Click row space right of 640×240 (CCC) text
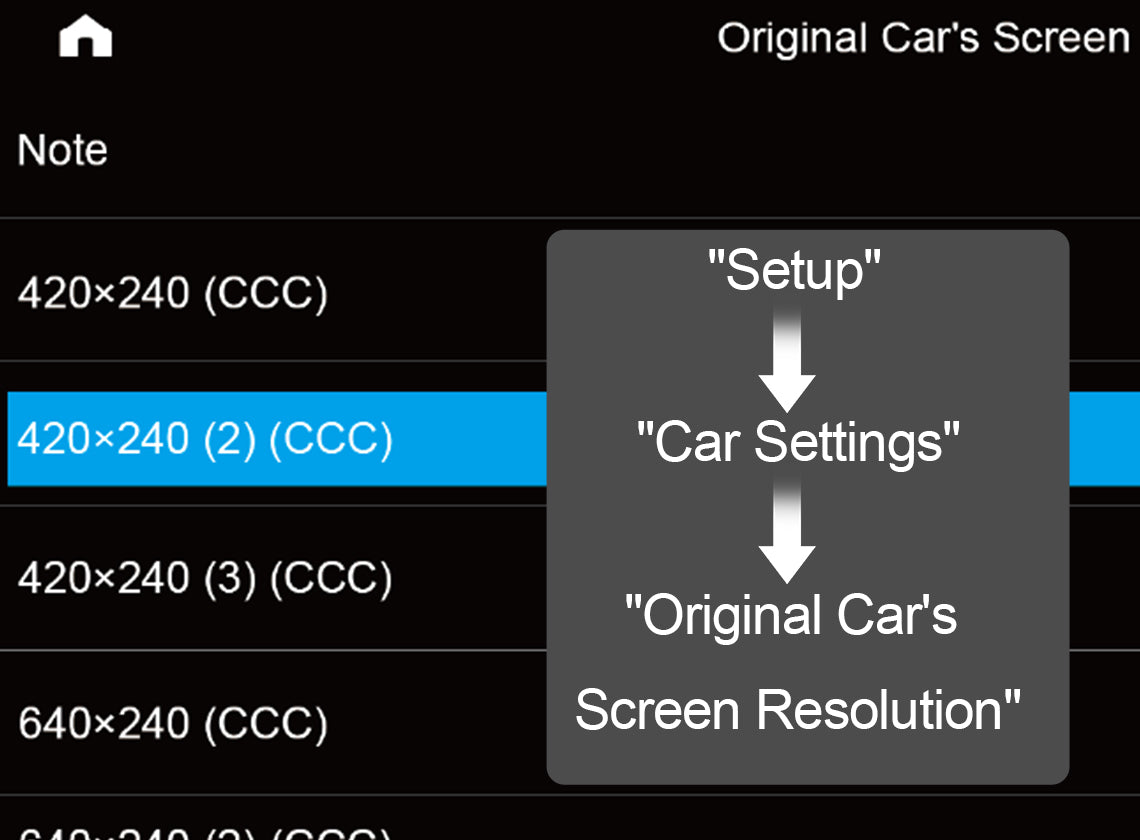 440,723
